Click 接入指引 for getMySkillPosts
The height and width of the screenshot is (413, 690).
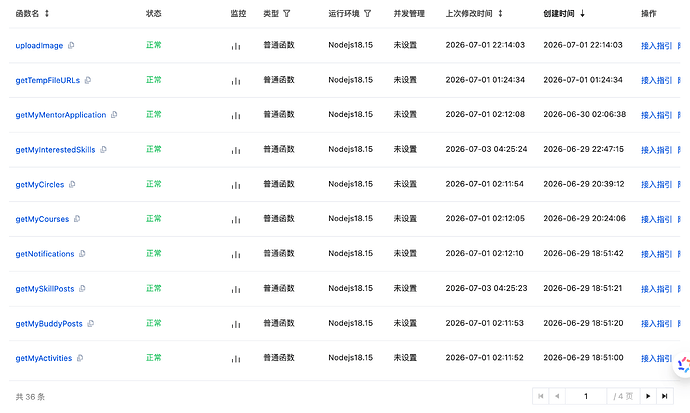(x=656, y=289)
